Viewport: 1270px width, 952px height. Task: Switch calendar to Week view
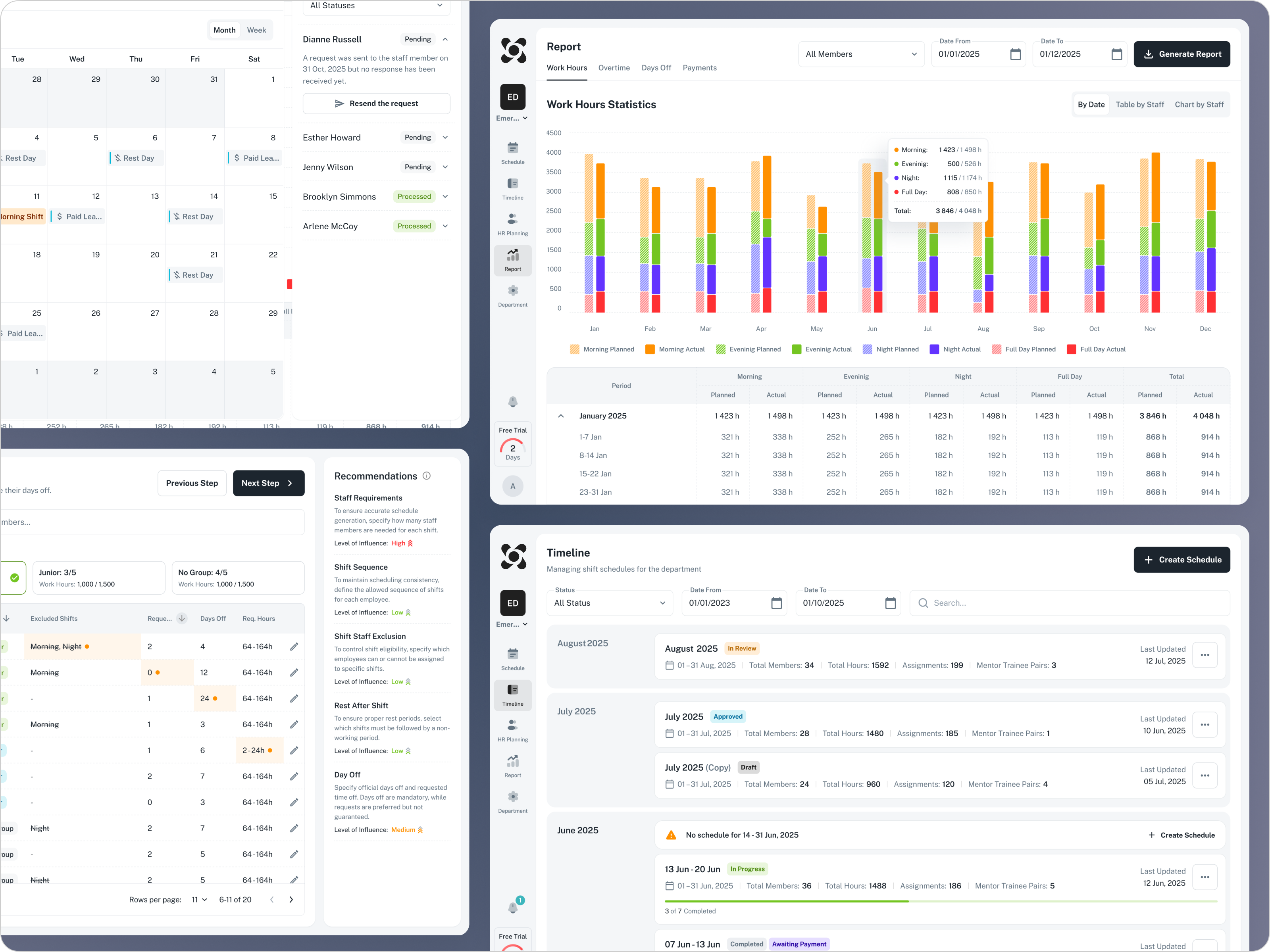(257, 30)
